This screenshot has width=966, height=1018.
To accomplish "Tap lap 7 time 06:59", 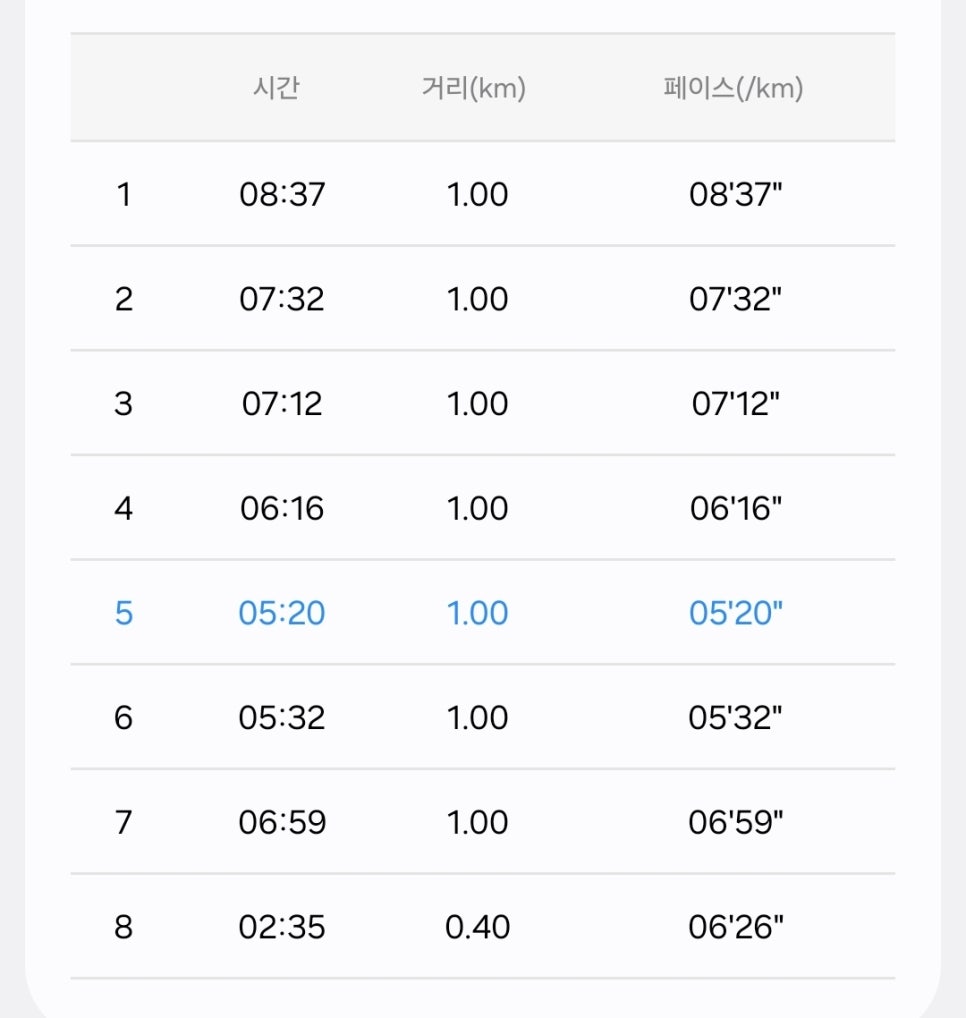I will pyautogui.click(x=282, y=822).
